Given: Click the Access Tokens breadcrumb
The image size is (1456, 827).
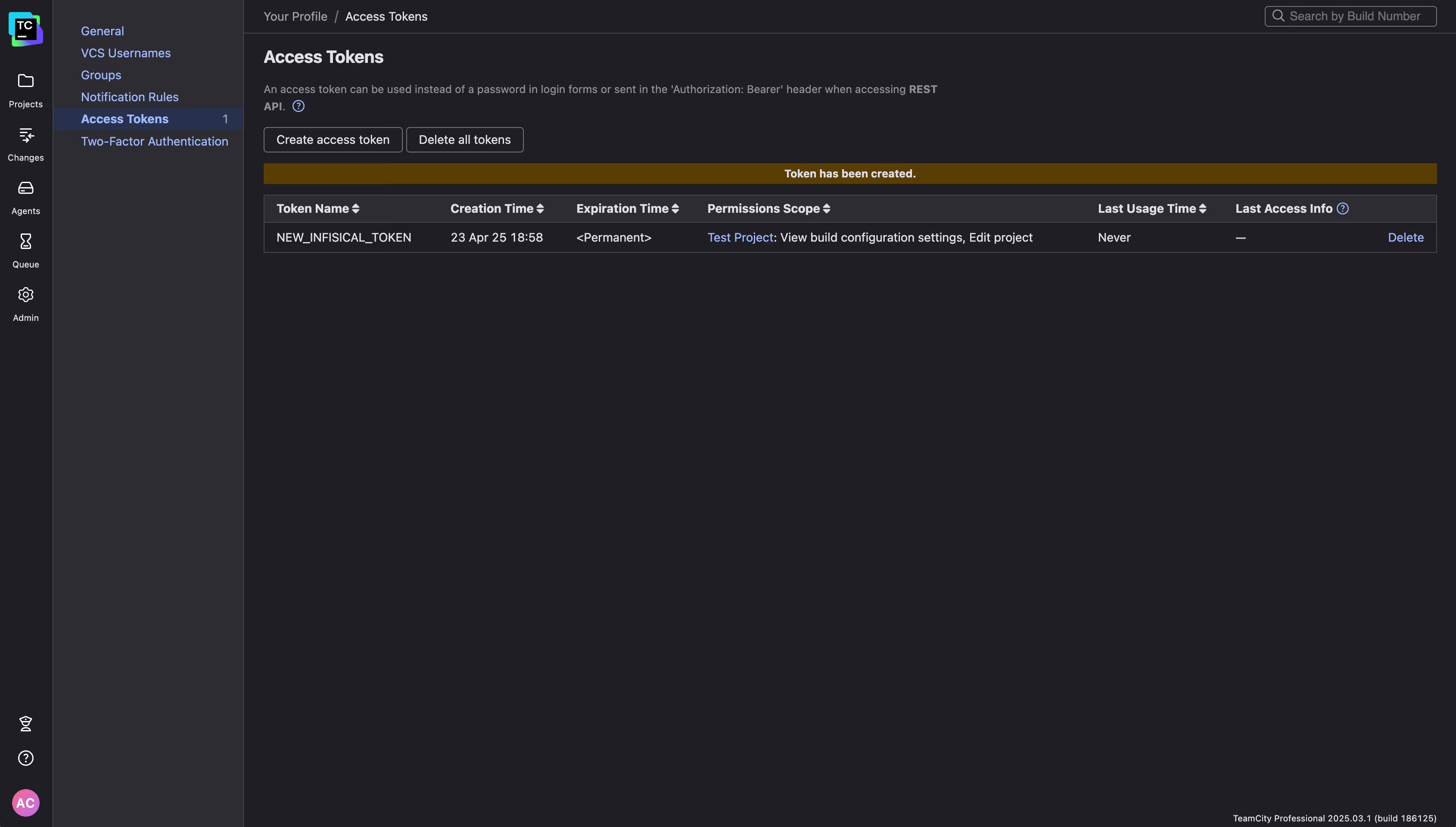Looking at the screenshot, I should (x=386, y=16).
